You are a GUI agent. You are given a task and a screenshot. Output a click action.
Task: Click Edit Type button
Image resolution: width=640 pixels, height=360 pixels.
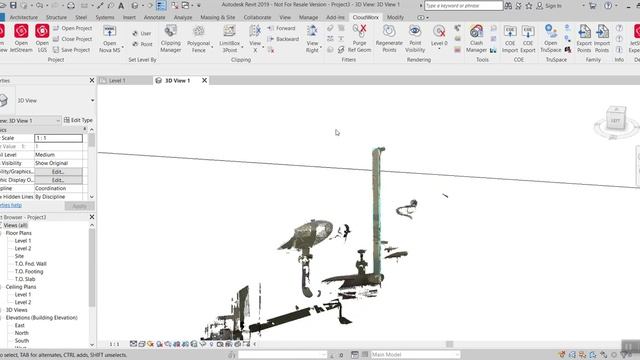78,120
